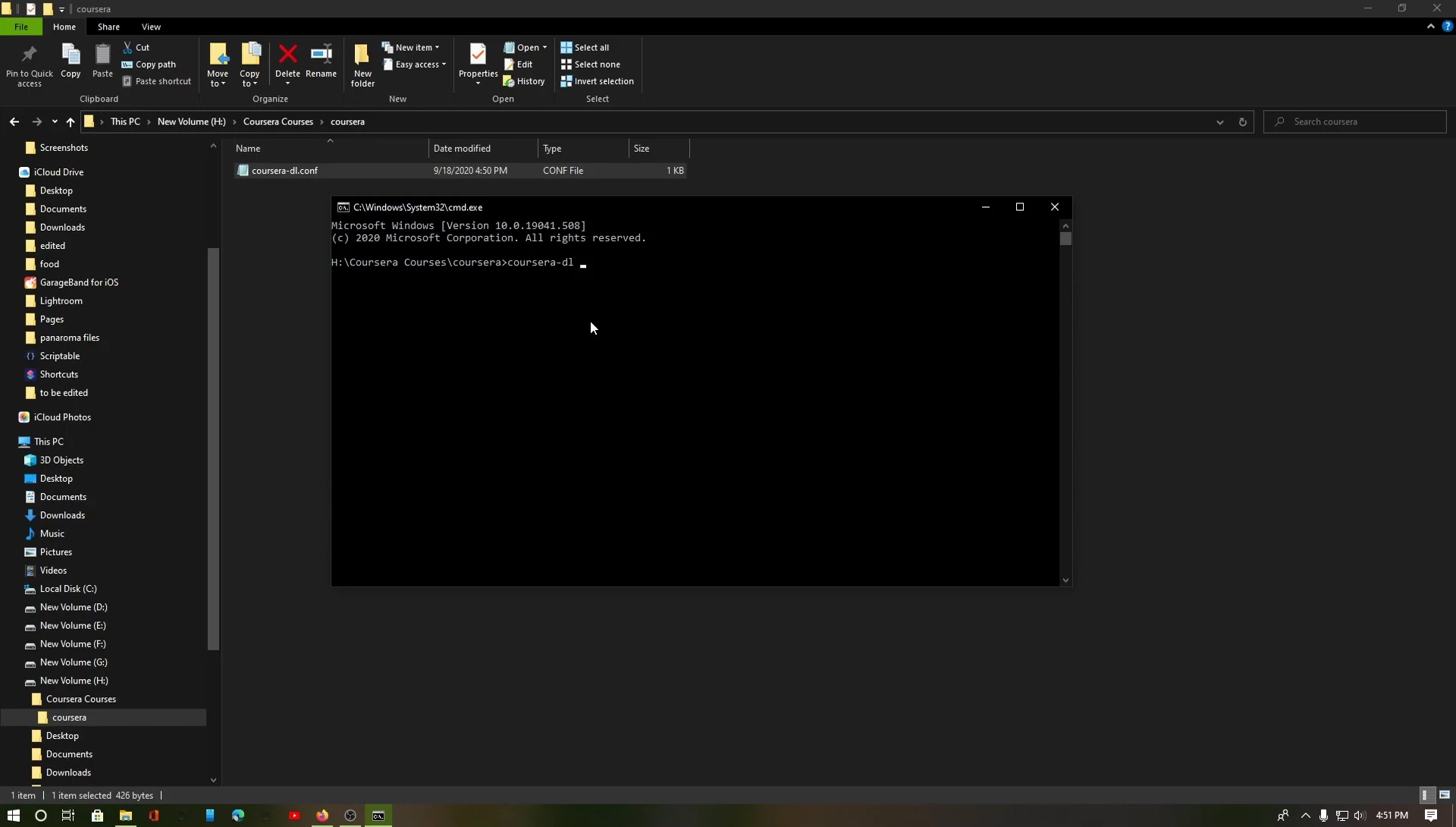
Task: Click Pin to Quick access icon
Action: click(30, 55)
